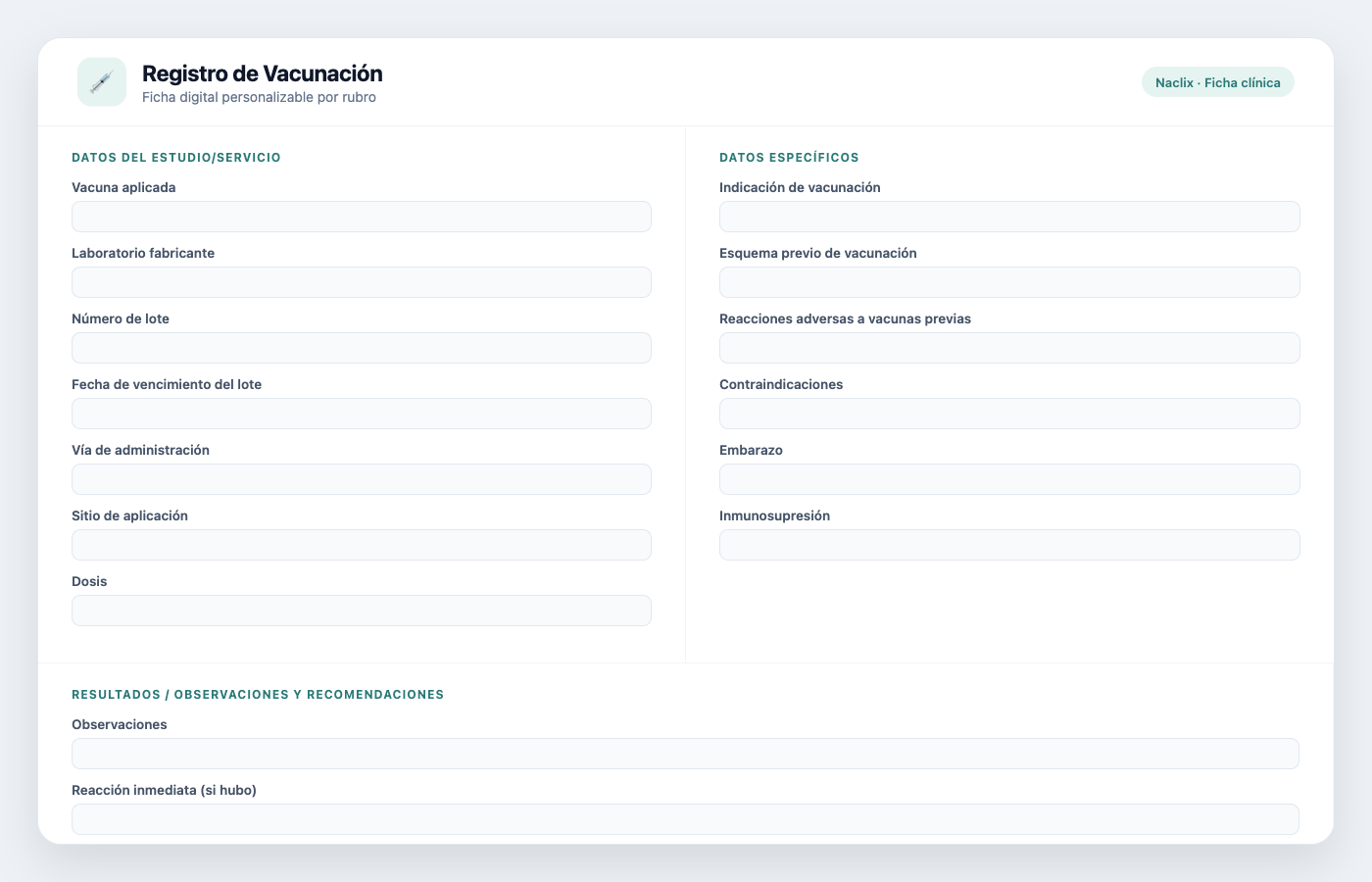1372x882 pixels.
Task: Click the Inmunosupresión label
Action: pos(774,515)
